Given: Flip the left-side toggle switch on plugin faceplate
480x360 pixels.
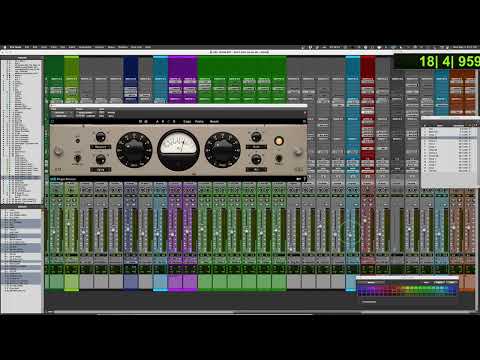Looking at the screenshot, I should (77, 158).
